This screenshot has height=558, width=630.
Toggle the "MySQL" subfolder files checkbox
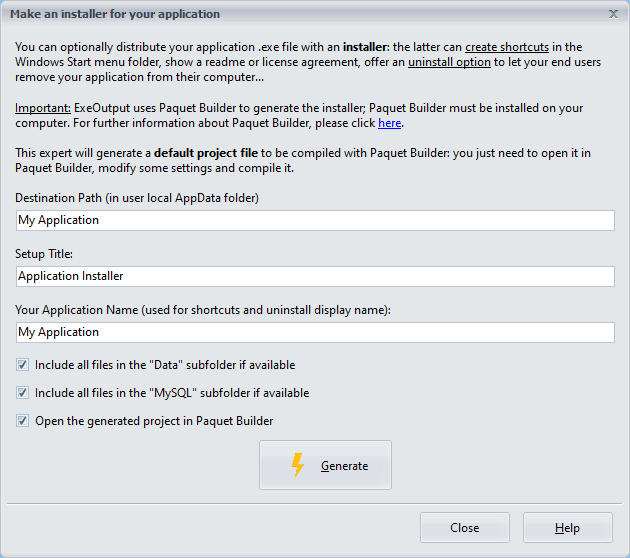tap(23, 393)
